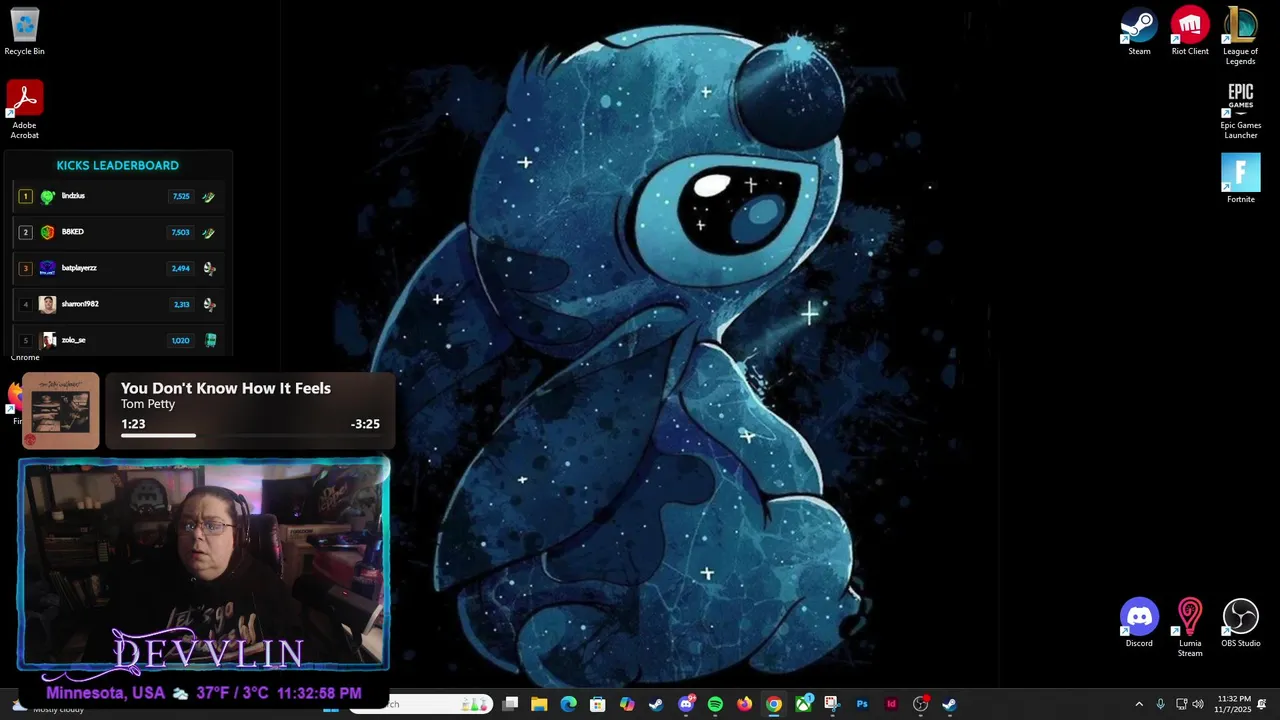Click lindzius green avatar icon
Screen dimensions: 1280x720
pyautogui.click(x=47, y=196)
